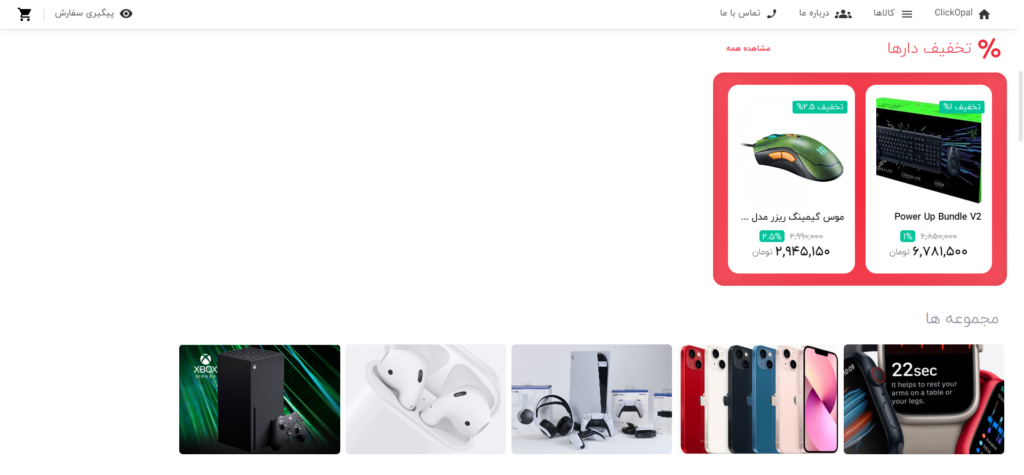The image size is (1024, 475).
Task: Click the مشاهده همه link
Action: coord(748,48)
